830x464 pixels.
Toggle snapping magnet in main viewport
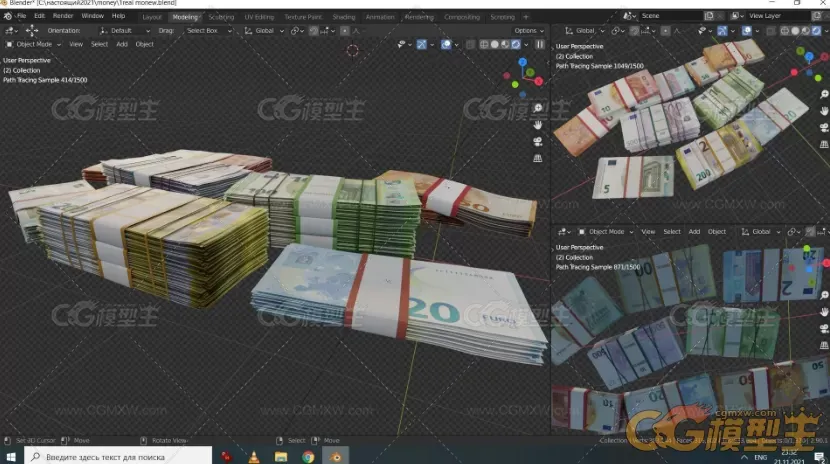click(x=313, y=31)
